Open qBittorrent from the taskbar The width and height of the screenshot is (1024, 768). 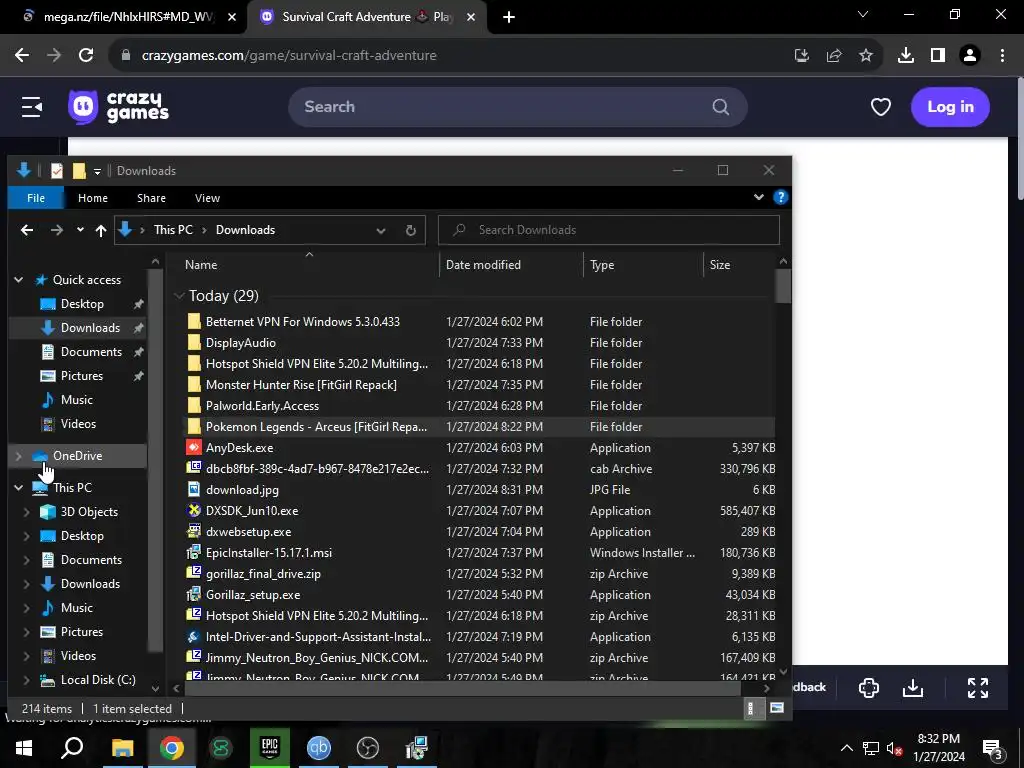(319, 748)
